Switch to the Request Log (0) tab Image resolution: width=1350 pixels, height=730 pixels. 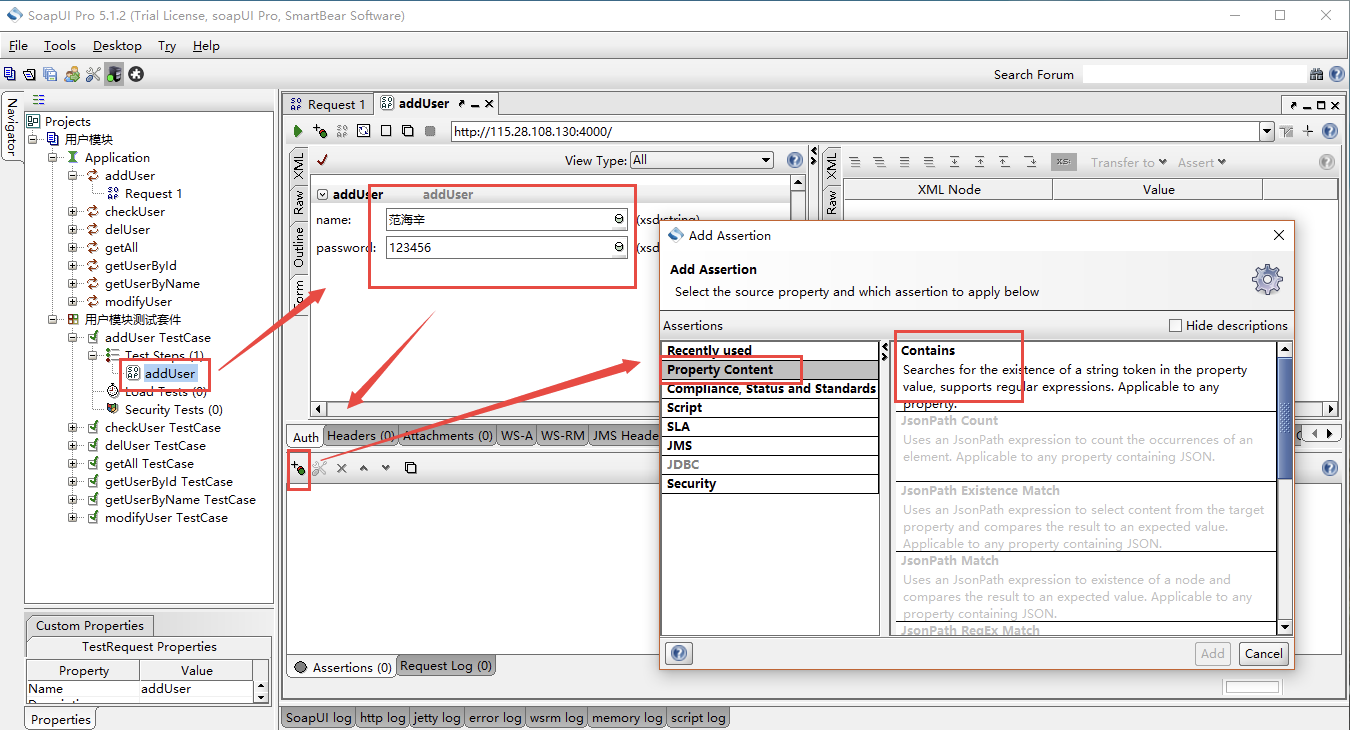point(446,666)
